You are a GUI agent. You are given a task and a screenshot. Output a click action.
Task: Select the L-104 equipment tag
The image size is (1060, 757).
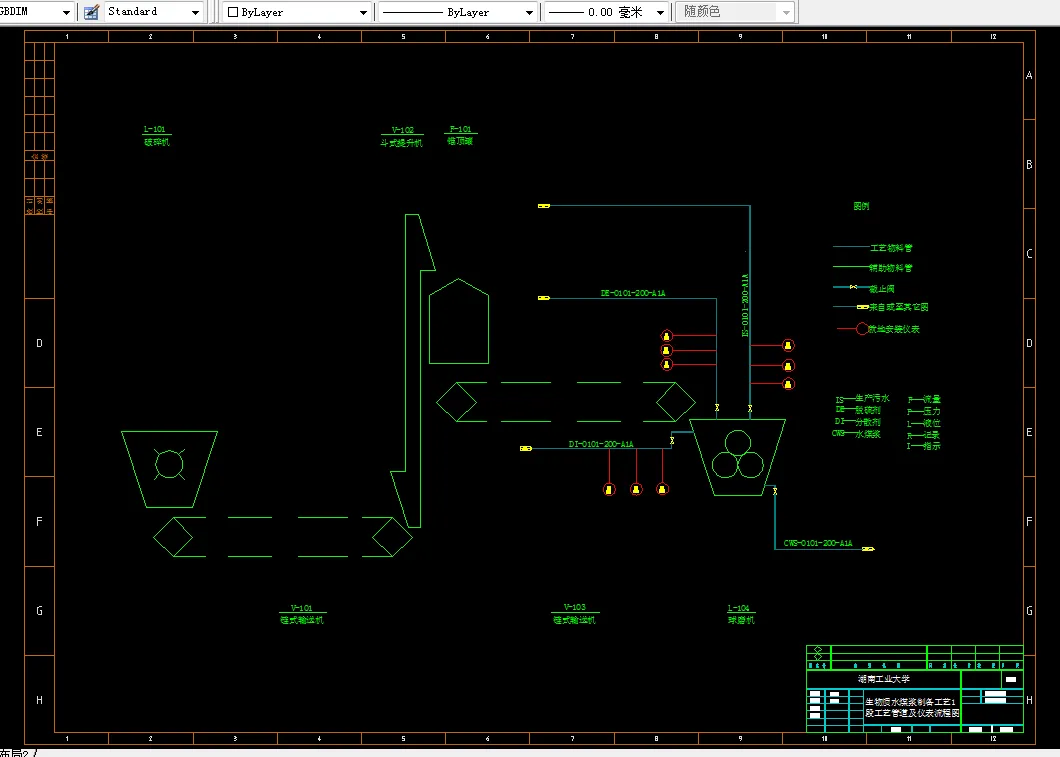click(738, 608)
